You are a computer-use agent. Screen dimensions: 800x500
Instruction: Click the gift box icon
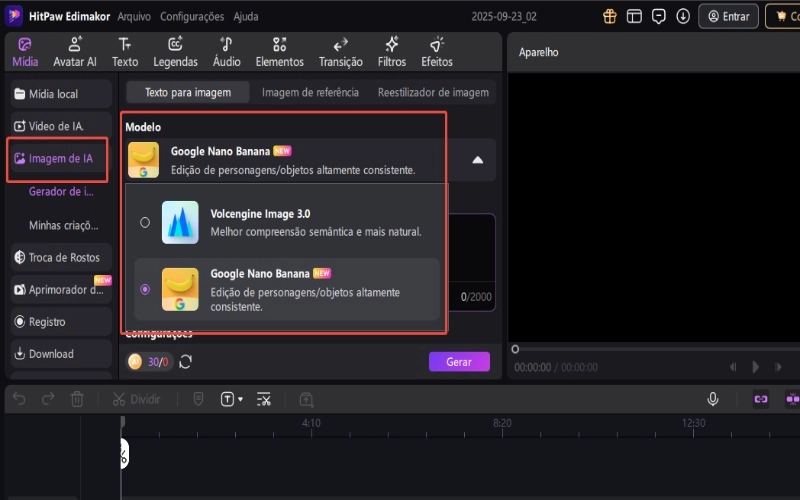[610, 16]
